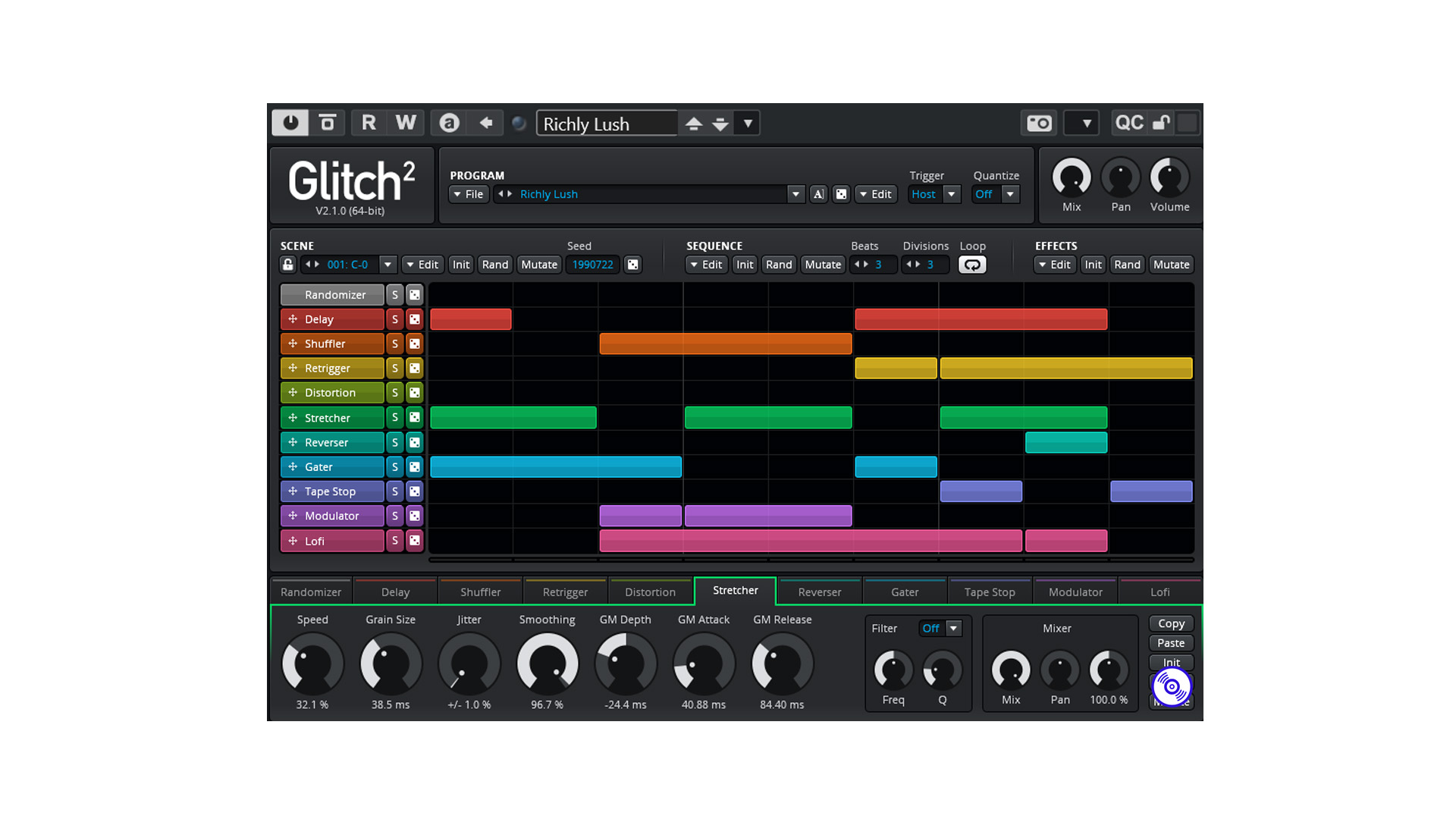Randomize Tape Stop lane with dice icon
The width and height of the screenshot is (1456, 819).
tap(414, 491)
